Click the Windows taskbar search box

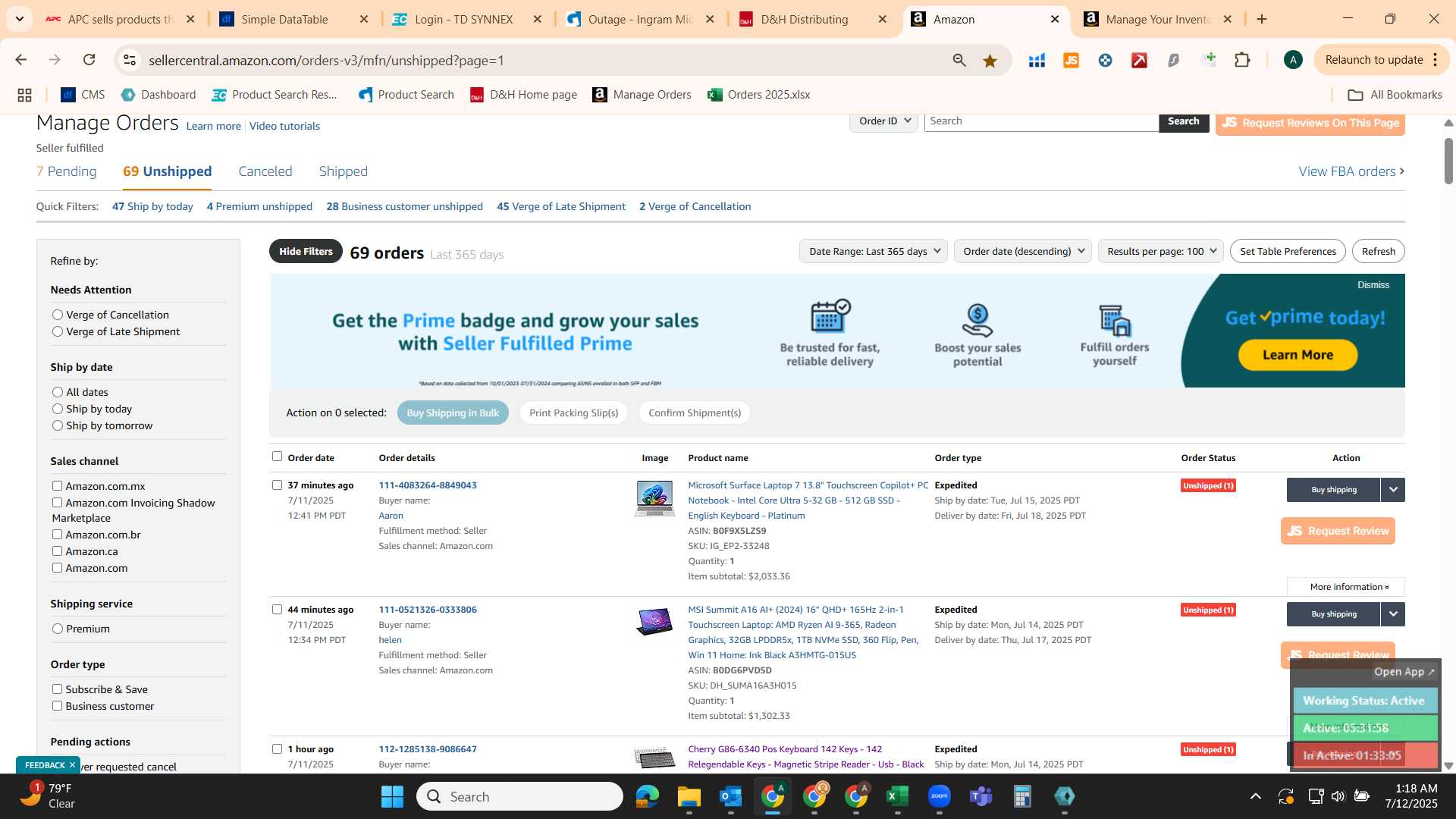pyautogui.click(x=519, y=796)
